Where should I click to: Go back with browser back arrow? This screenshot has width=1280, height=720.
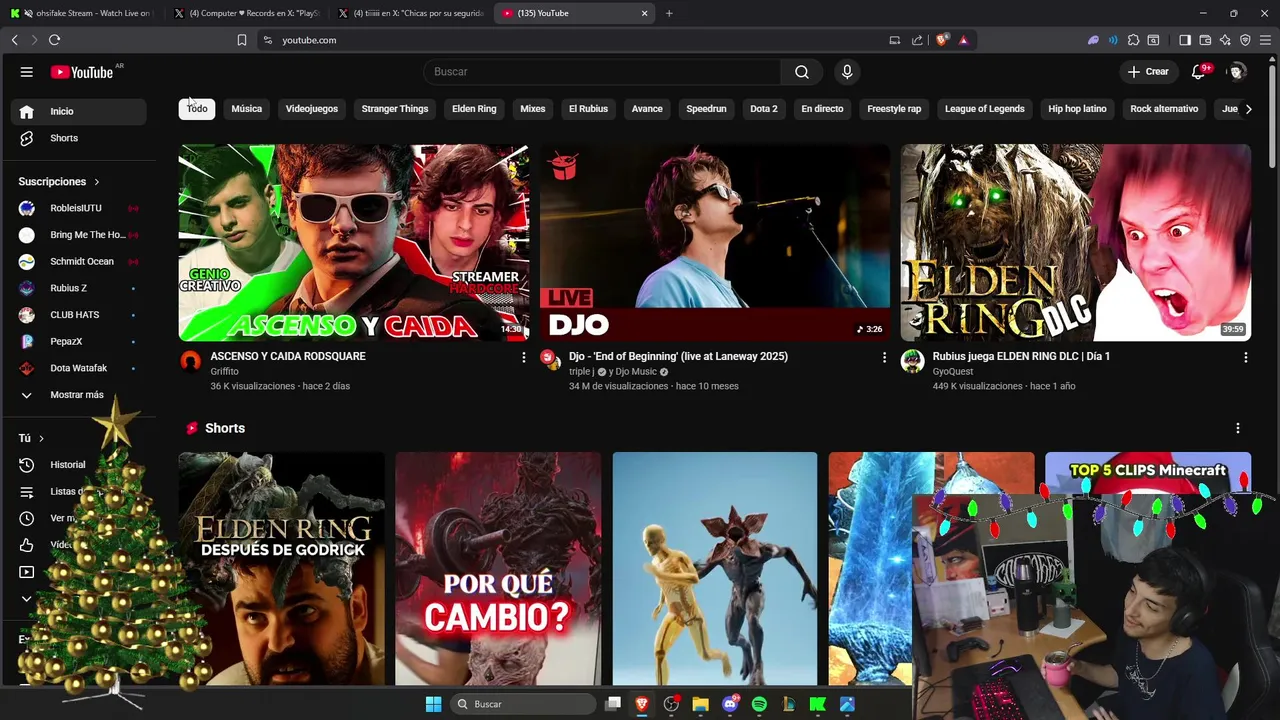click(x=14, y=40)
